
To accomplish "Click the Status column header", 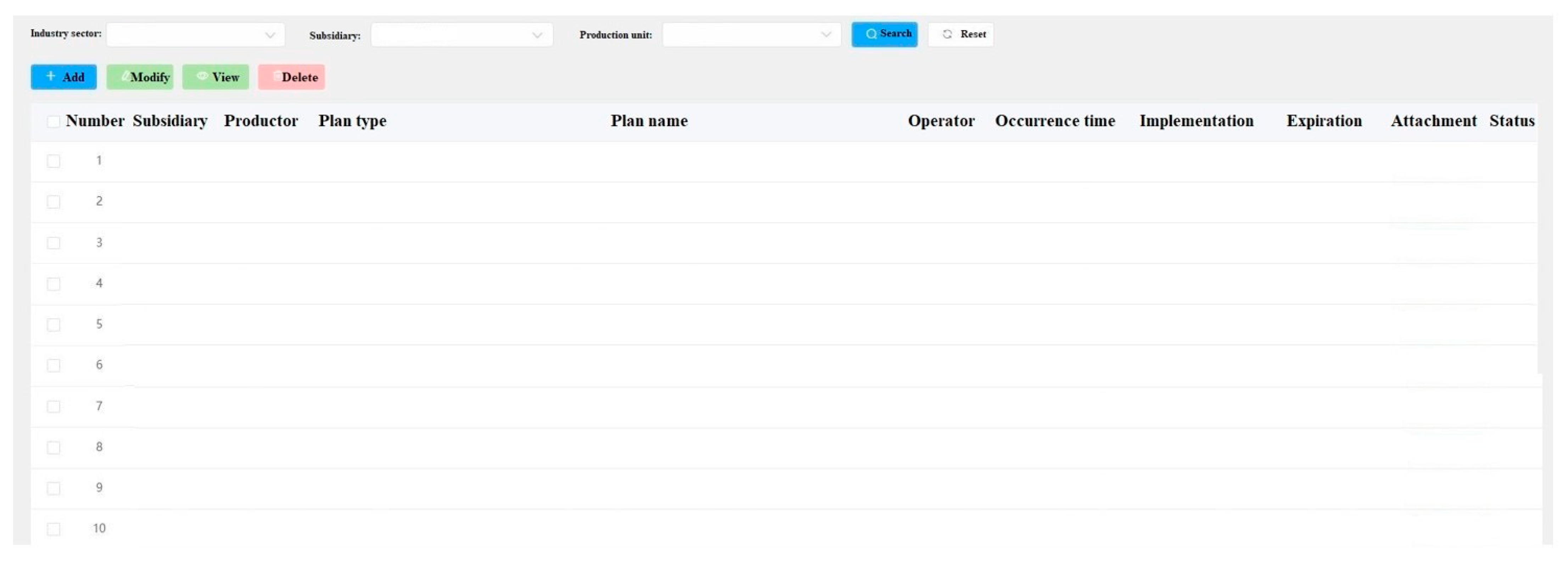I will pyautogui.click(x=1511, y=121).
